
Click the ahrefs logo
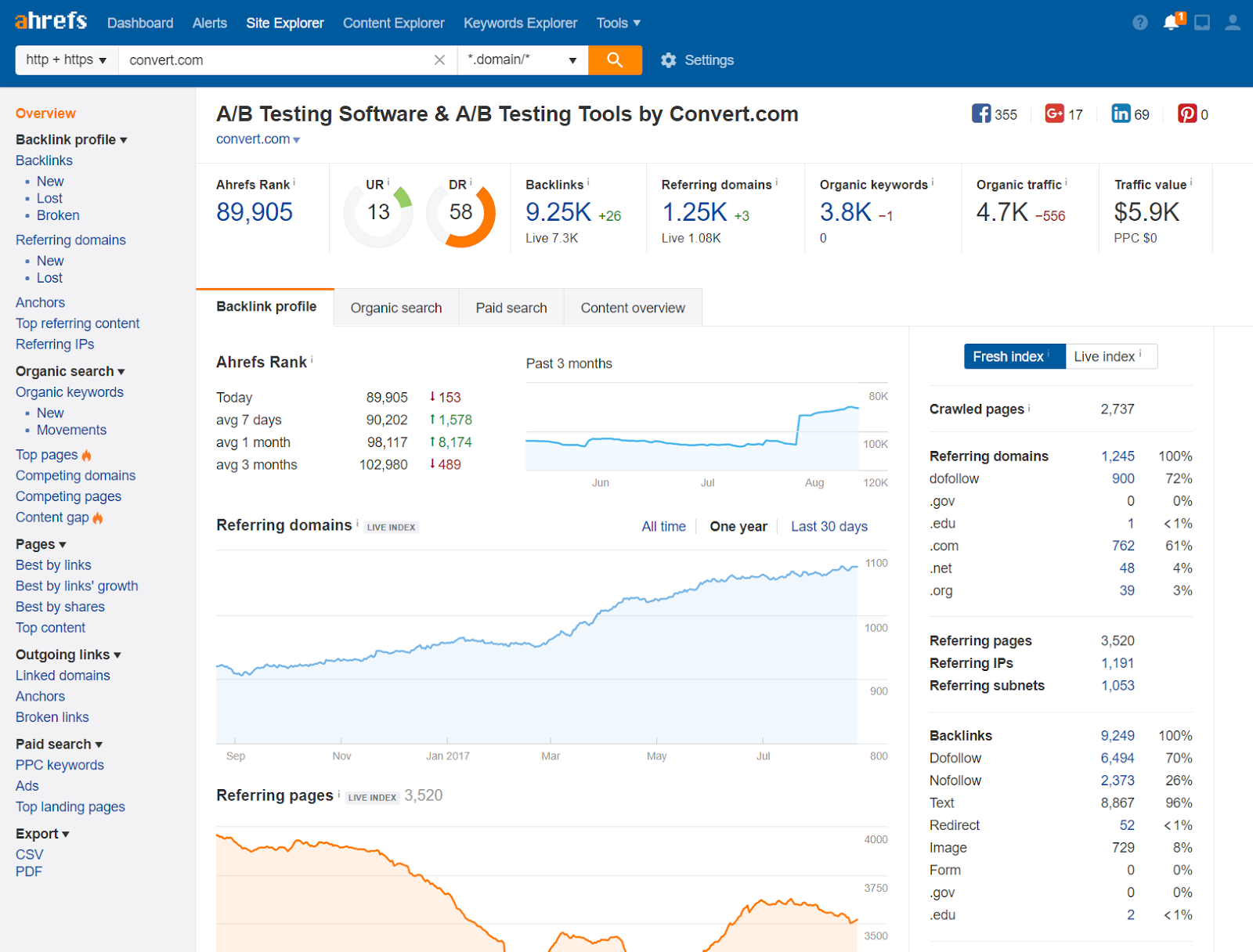coord(51,20)
